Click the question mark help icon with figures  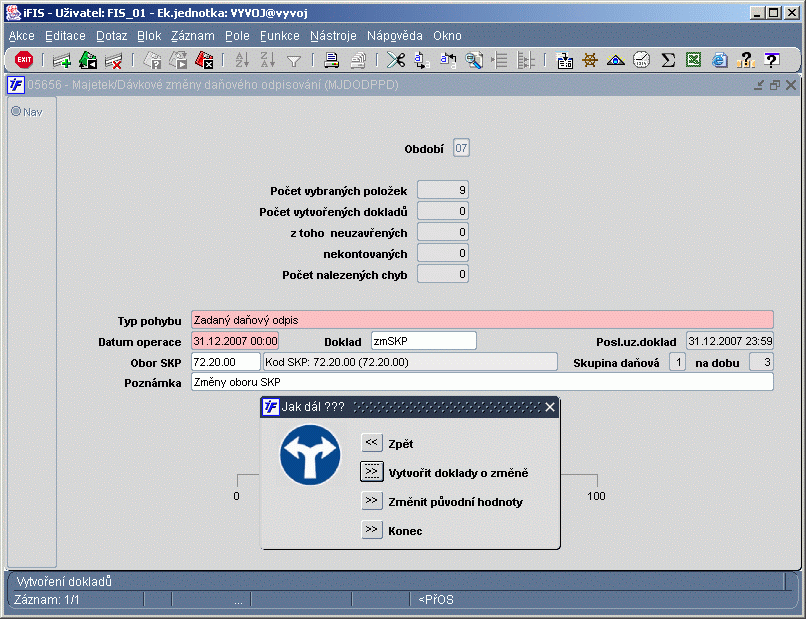pyautogui.click(x=745, y=61)
